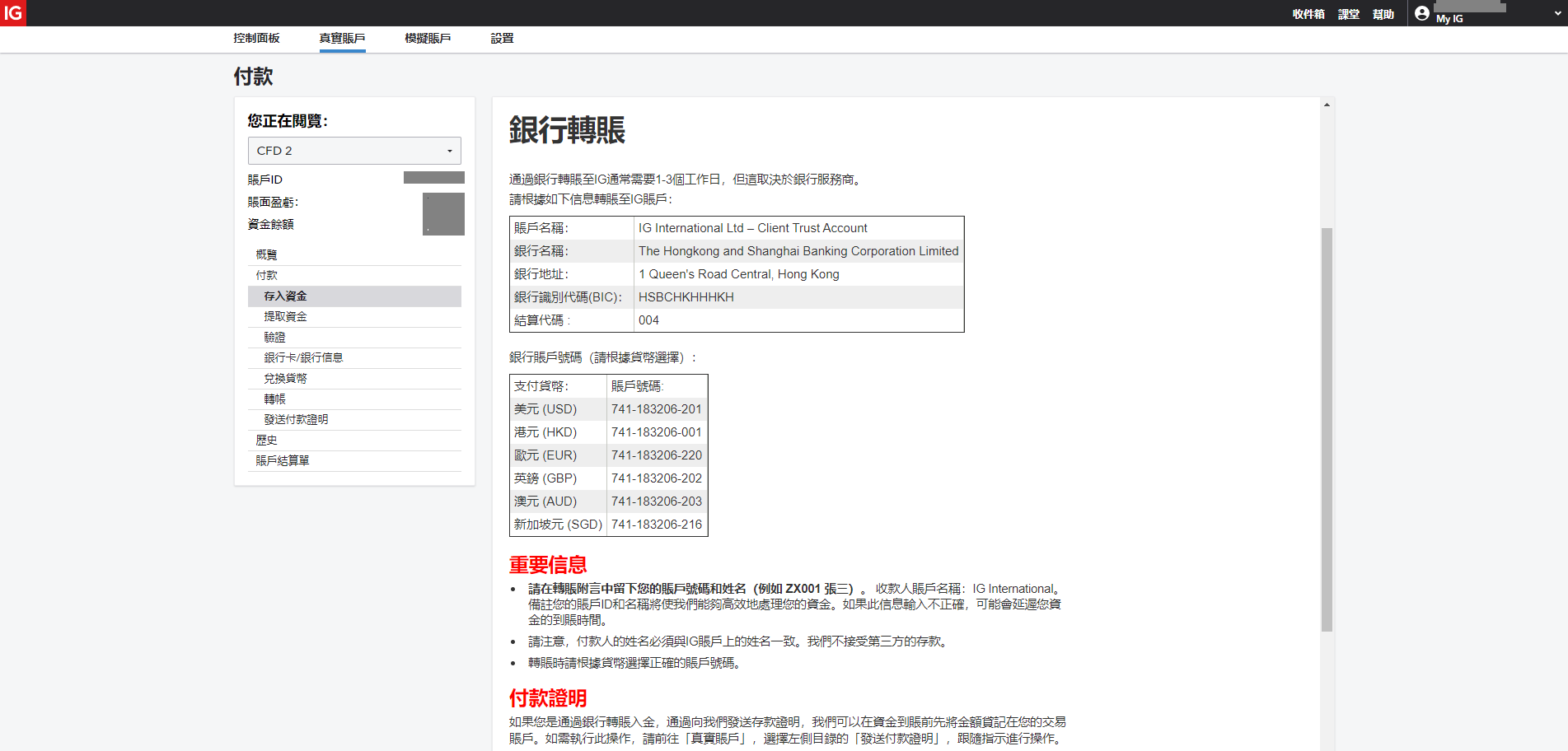Switch to the 設置 tab
The height and width of the screenshot is (751, 1568).
tap(502, 39)
